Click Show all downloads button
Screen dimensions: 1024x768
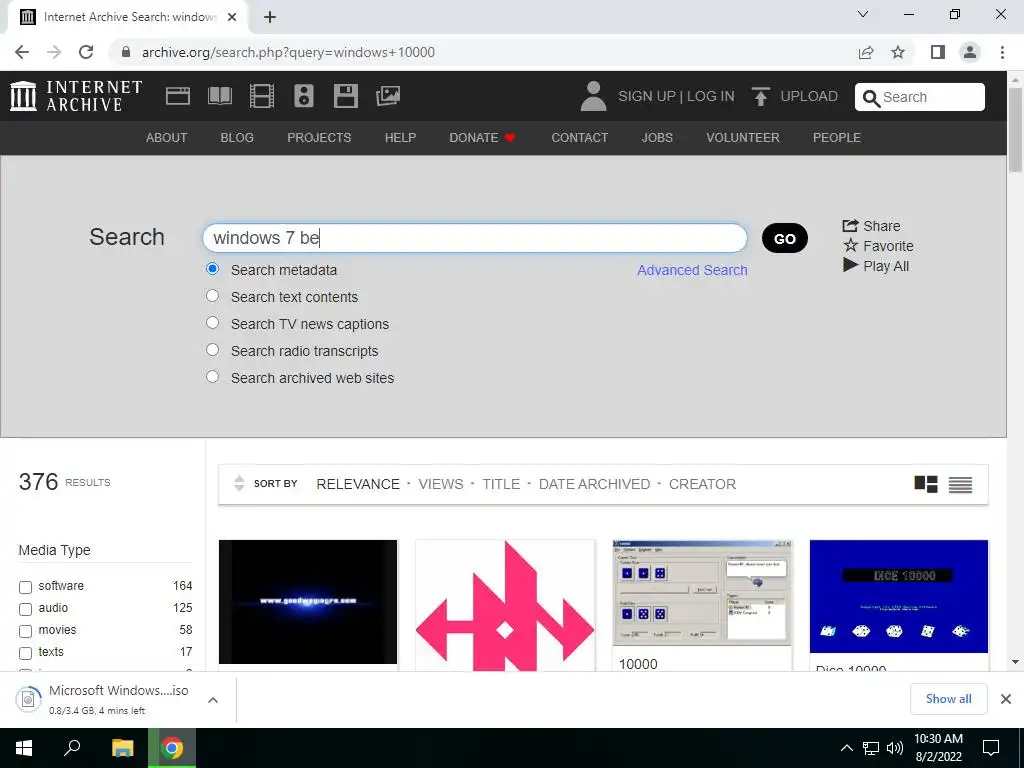pos(948,699)
